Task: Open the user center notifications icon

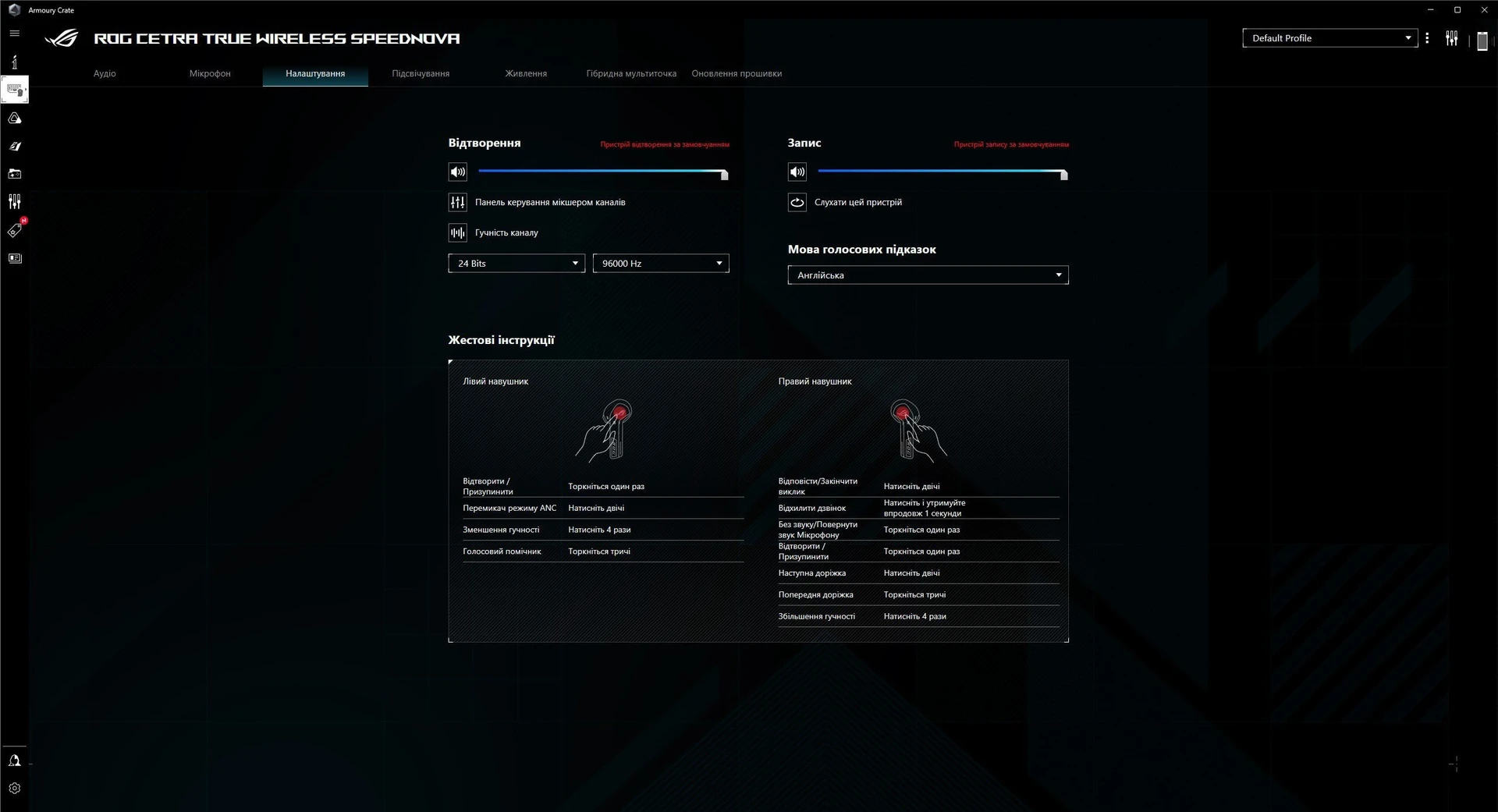Action: (14, 761)
